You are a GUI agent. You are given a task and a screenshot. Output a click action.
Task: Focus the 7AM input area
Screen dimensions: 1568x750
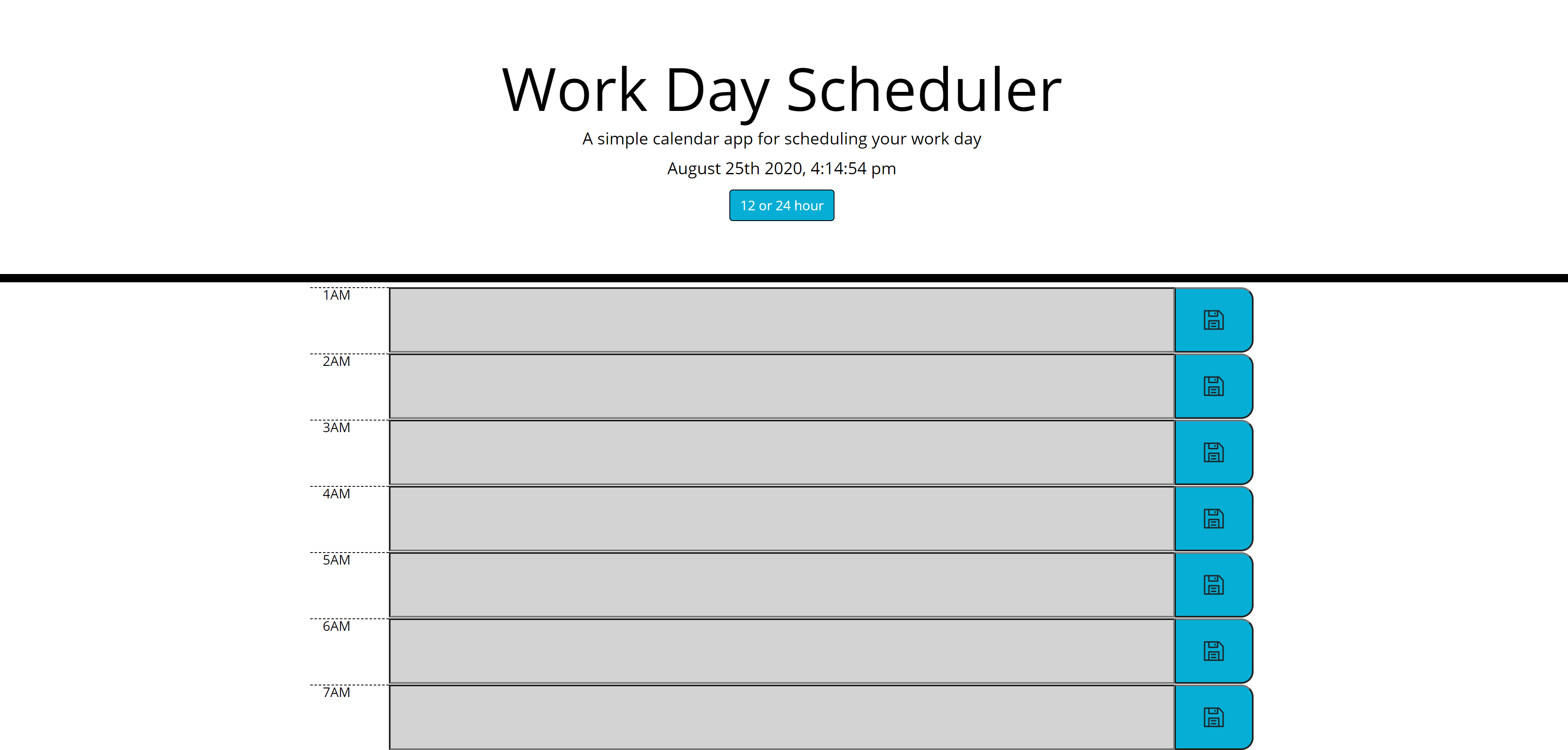(782, 718)
